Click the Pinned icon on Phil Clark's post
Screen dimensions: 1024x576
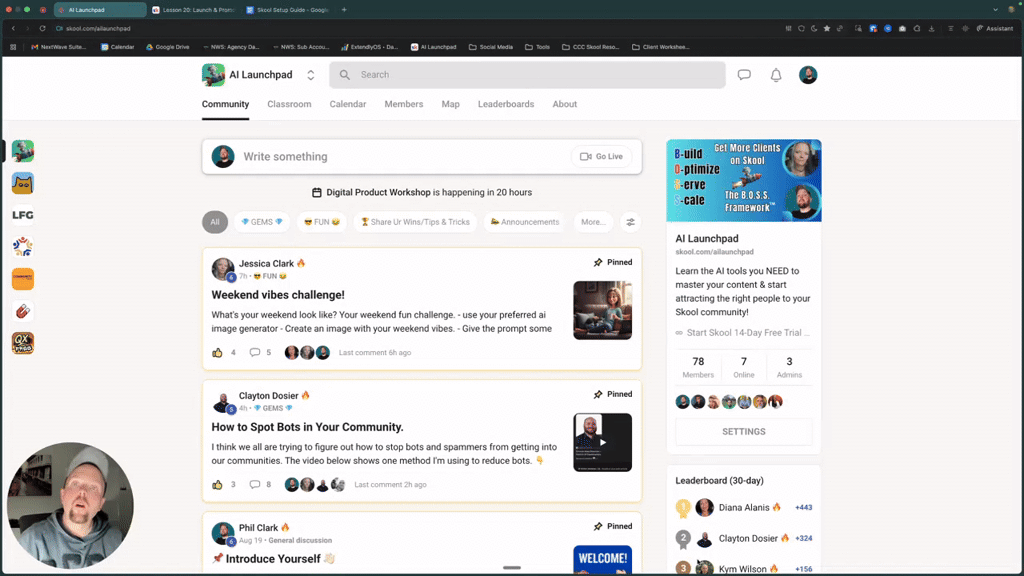click(x=598, y=526)
